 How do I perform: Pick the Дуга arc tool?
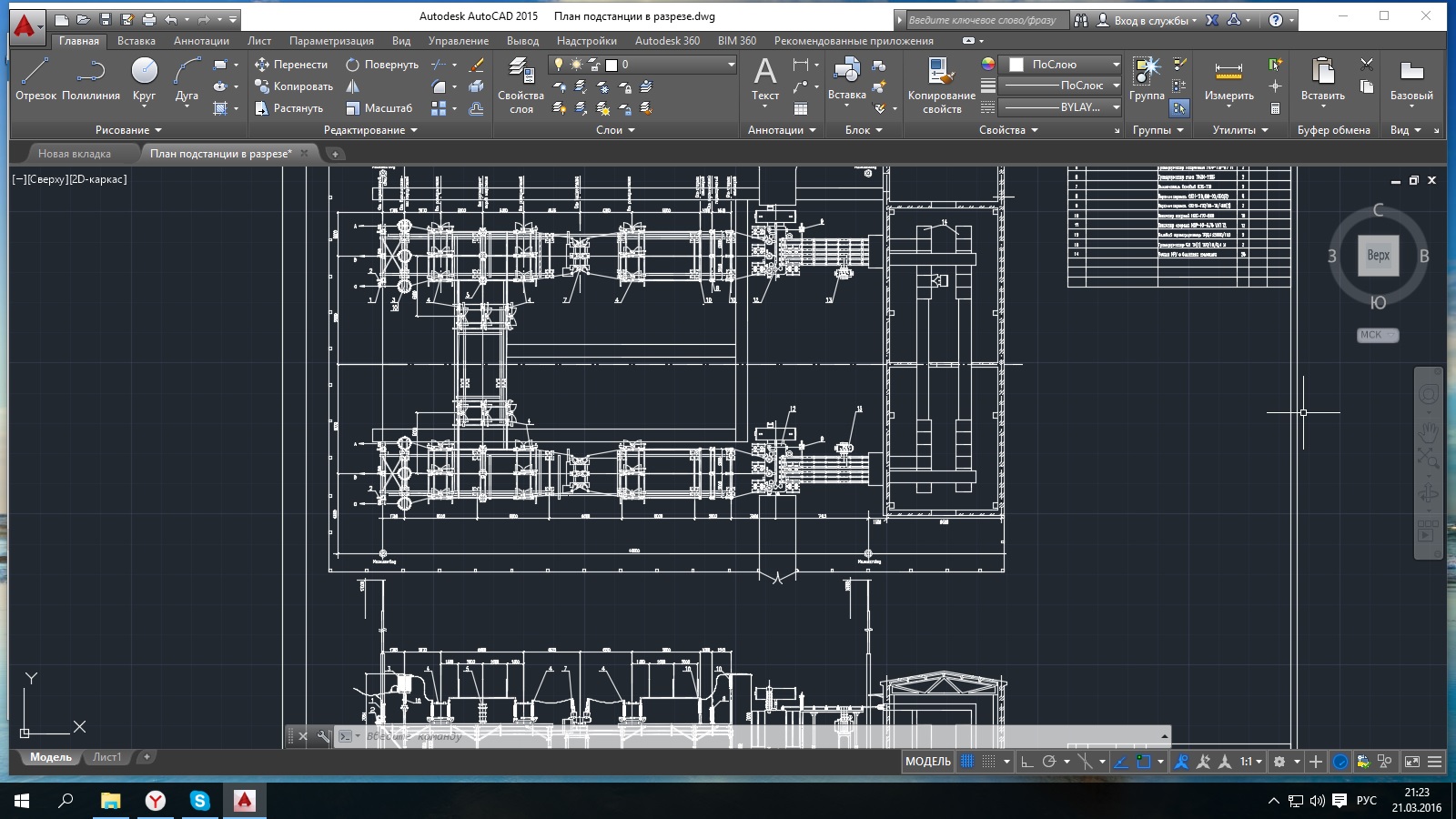pyautogui.click(x=187, y=79)
